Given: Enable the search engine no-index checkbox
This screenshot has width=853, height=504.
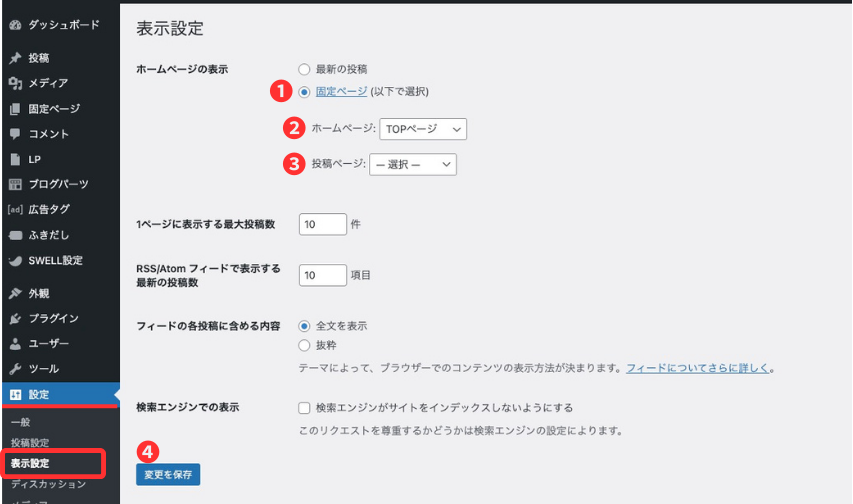Looking at the screenshot, I should tap(305, 408).
